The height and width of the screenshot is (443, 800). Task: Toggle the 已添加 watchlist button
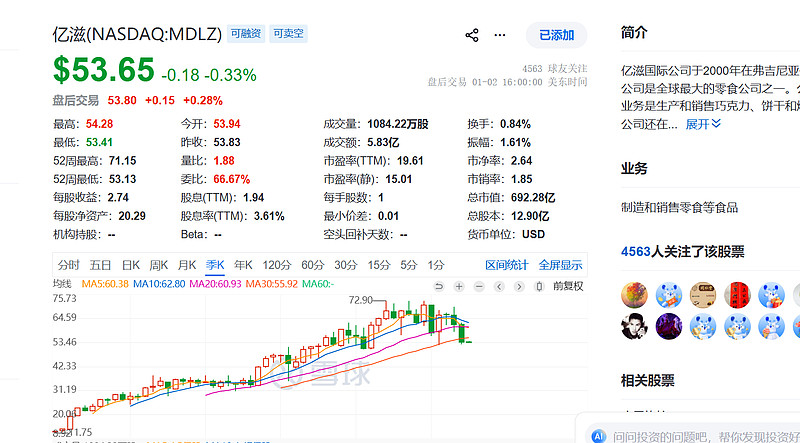pyautogui.click(x=557, y=35)
